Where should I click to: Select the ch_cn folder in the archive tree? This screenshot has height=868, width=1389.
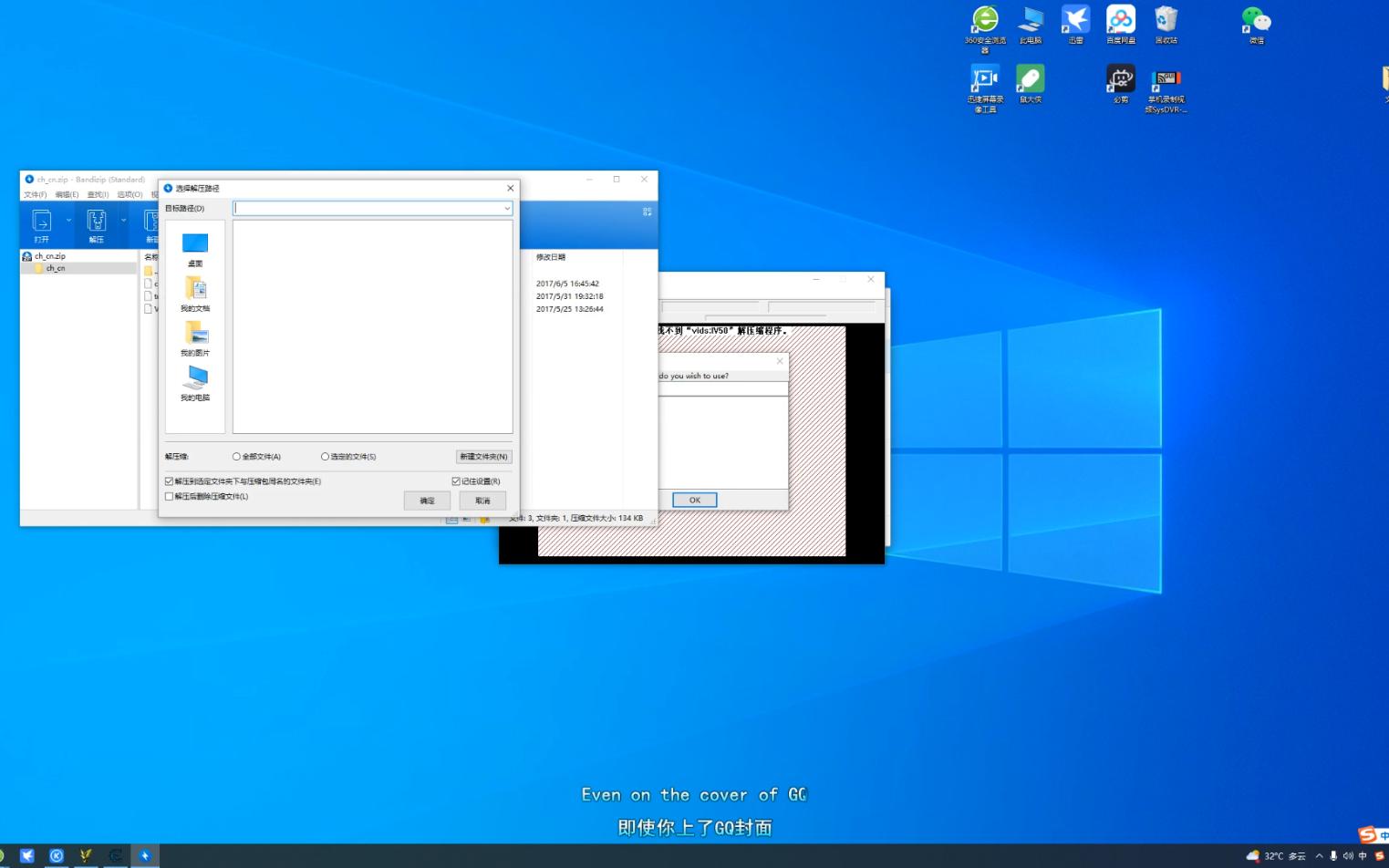tap(54, 268)
